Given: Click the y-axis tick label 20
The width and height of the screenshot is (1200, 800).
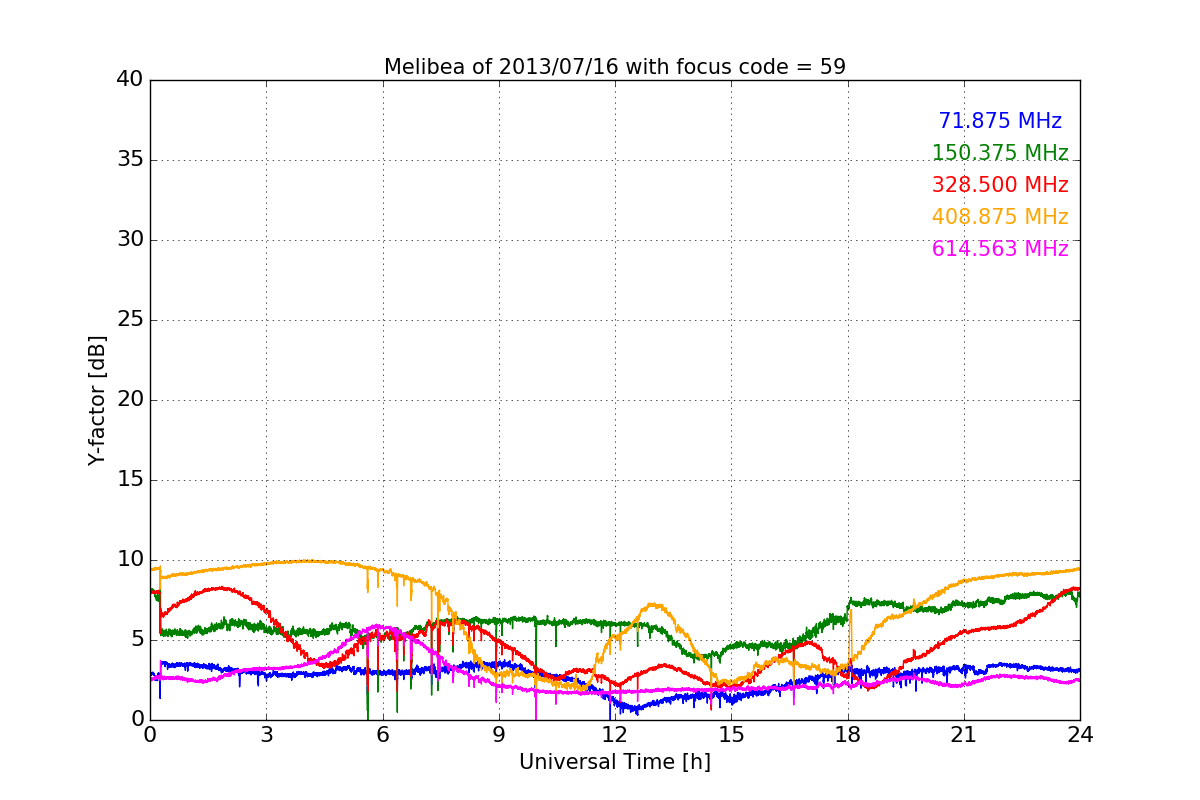Looking at the screenshot, I should tap(129, 400).
